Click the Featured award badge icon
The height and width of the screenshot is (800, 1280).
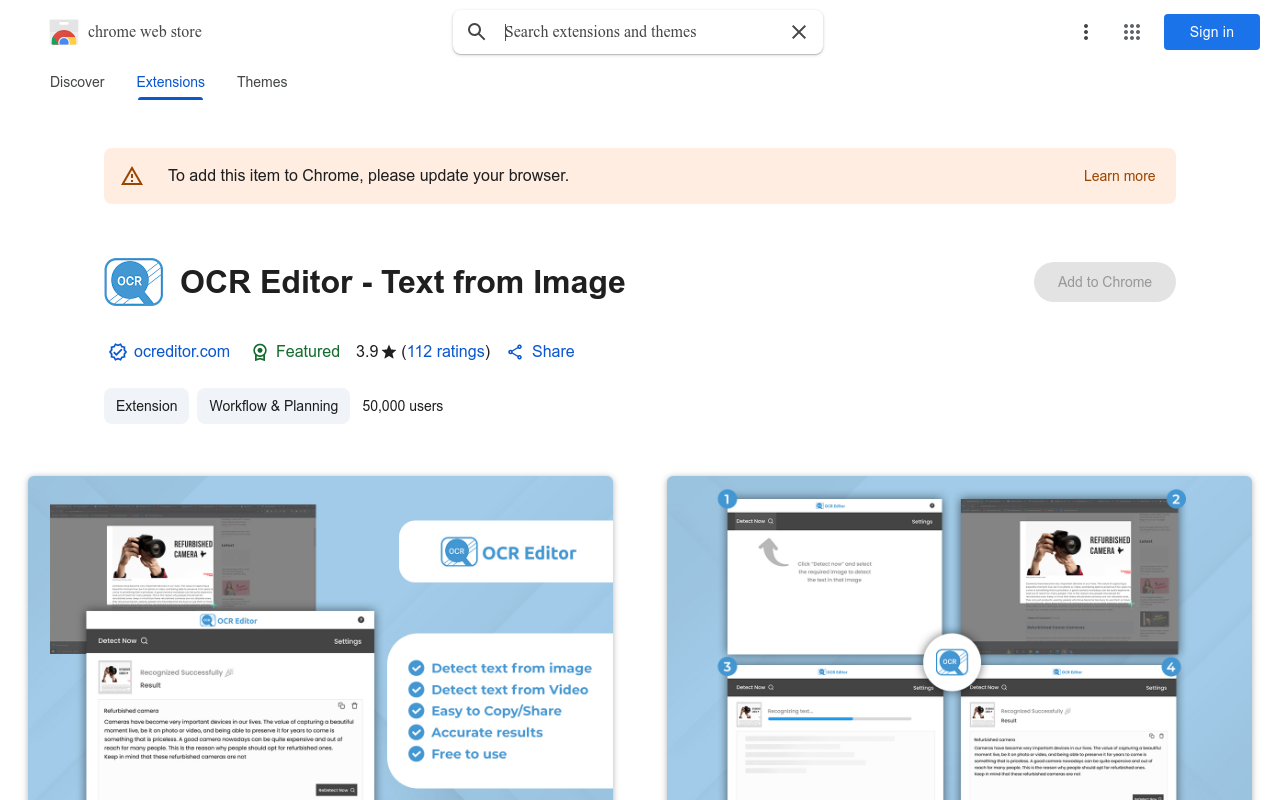pos(260,352)
